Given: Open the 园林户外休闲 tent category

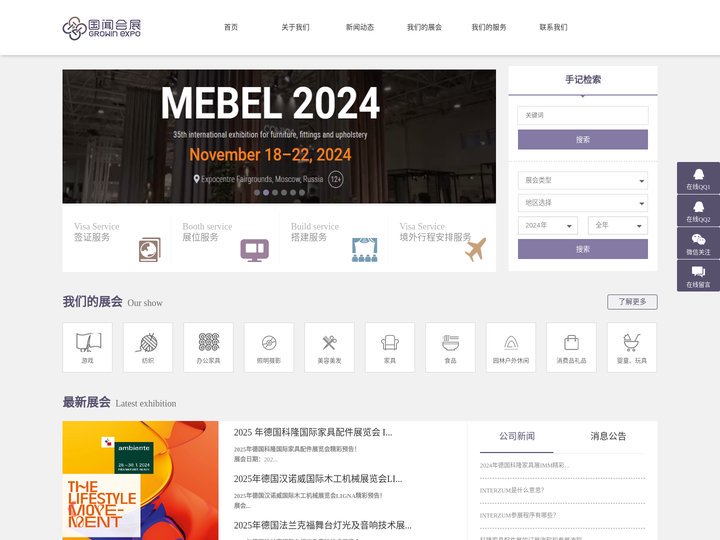Looking at the screenshot, I should pyautogui.click(x=511, y=347).
